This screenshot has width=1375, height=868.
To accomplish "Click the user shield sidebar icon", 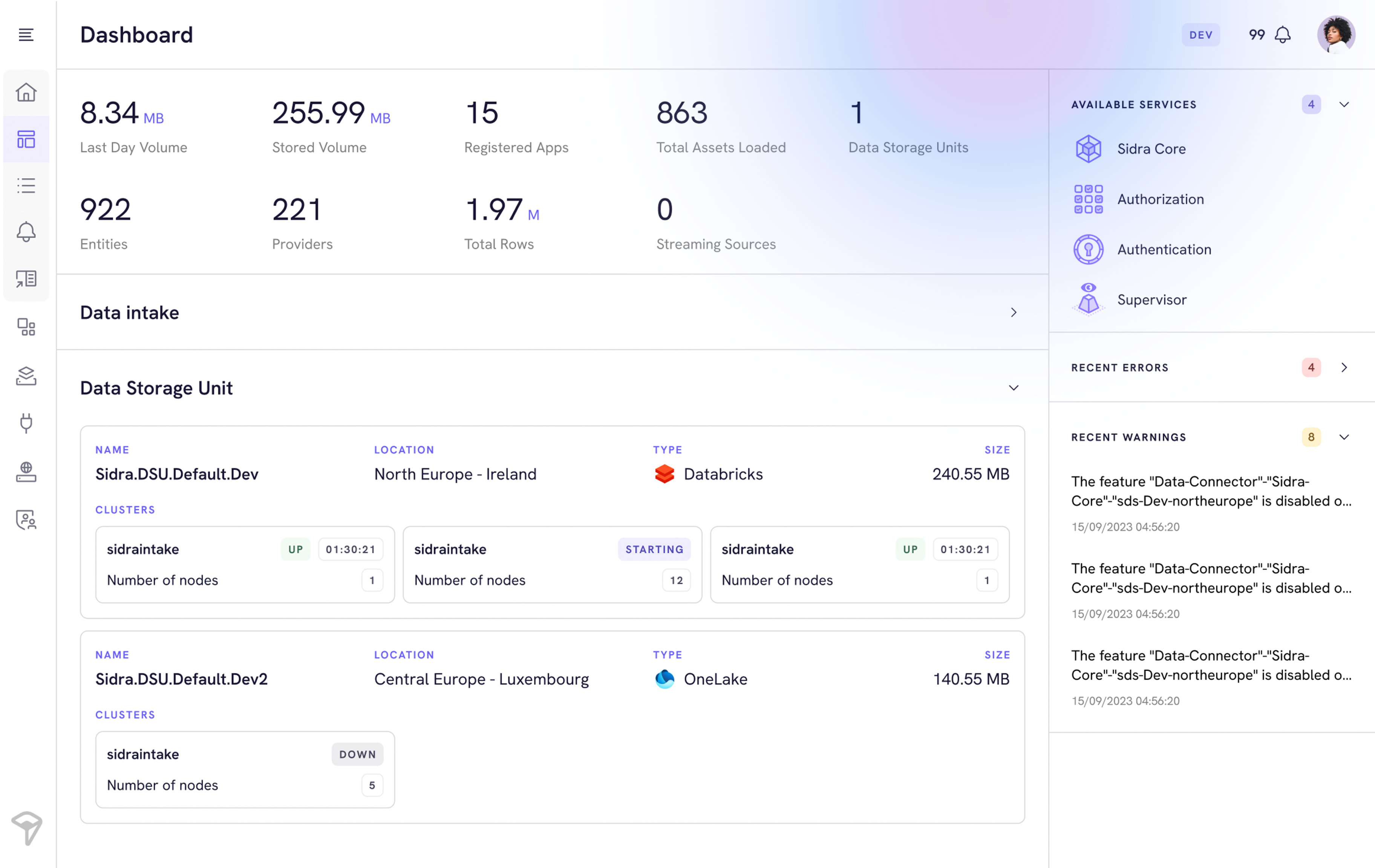I will [x=26, y=520].
